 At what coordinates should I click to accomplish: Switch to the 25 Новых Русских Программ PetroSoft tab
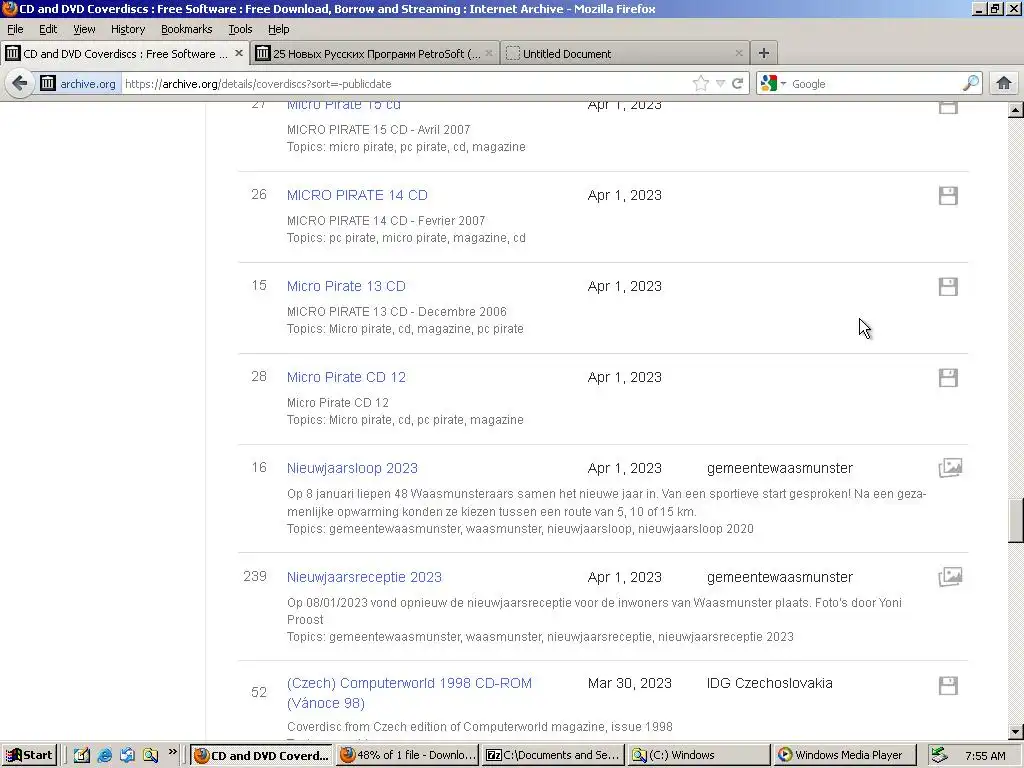[x=374, y=54]
